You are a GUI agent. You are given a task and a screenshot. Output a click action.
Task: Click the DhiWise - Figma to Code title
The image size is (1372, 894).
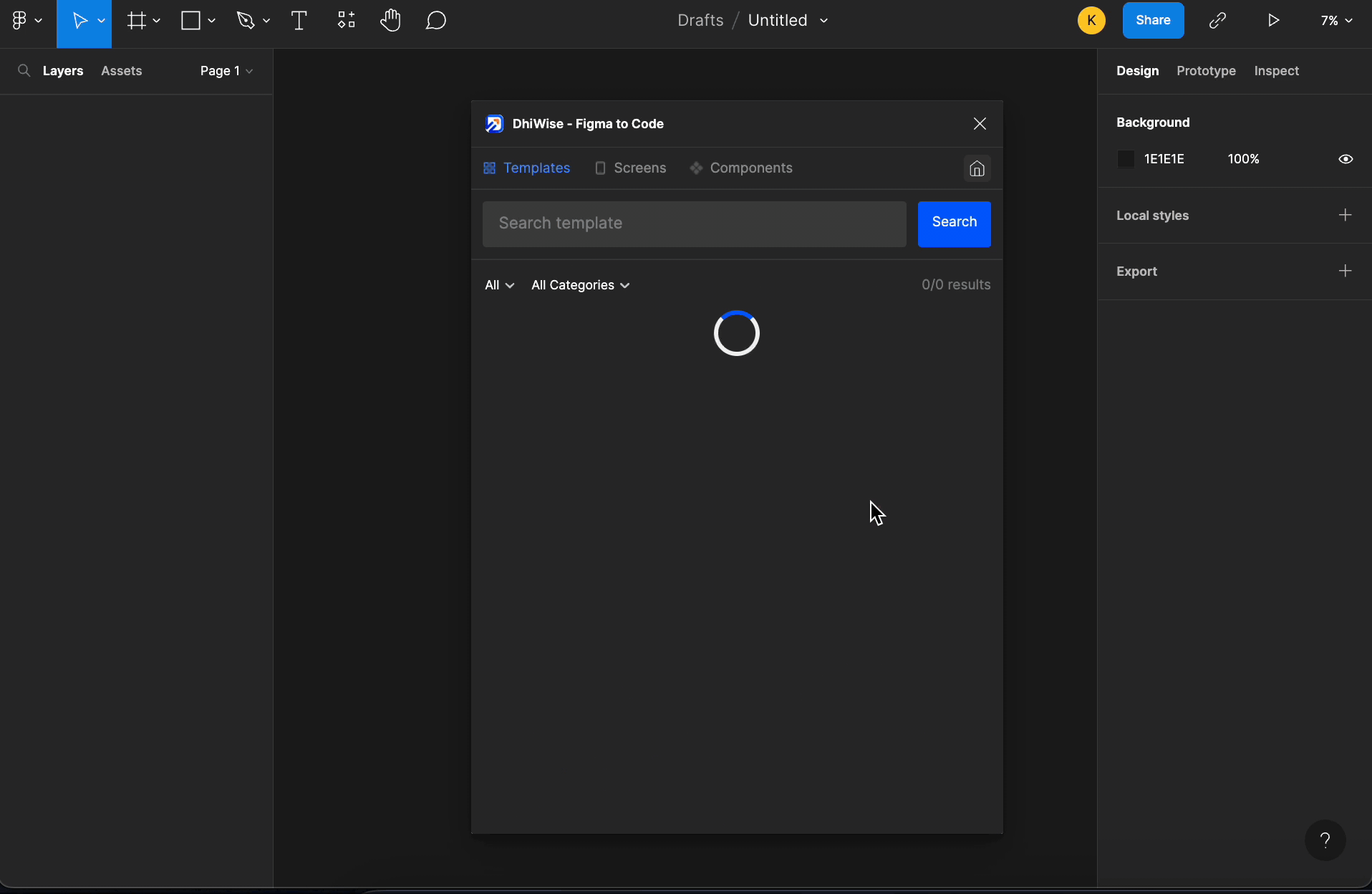(588, 124)
